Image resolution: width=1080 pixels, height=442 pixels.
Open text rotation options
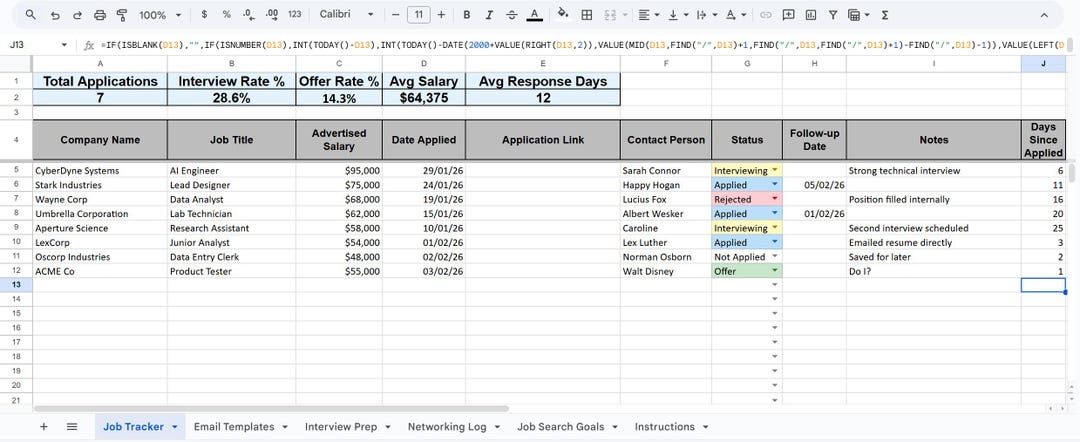[735, 14]
